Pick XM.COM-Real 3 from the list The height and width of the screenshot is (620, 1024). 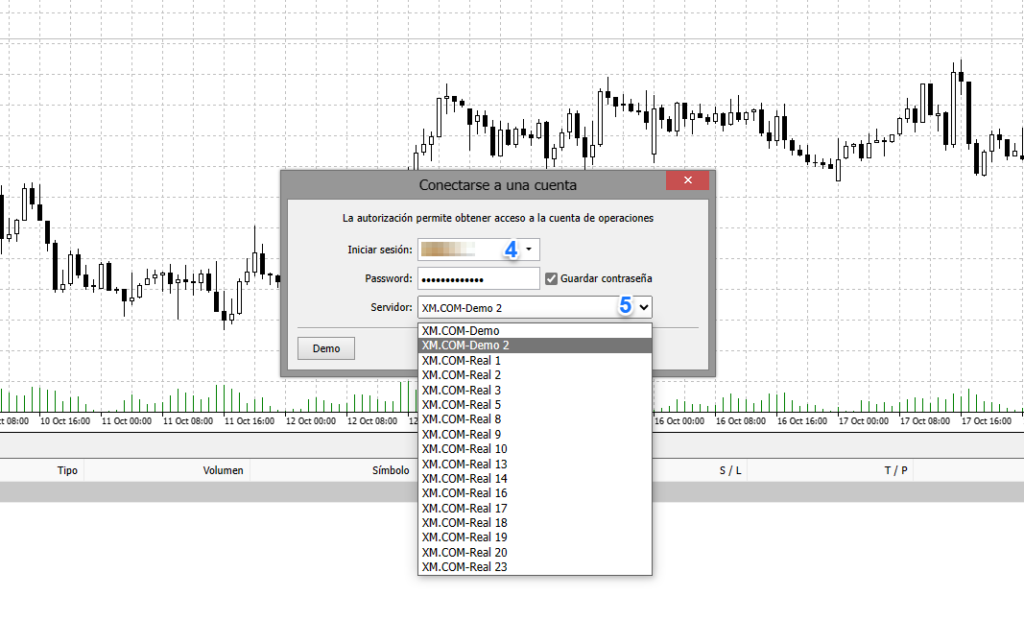[535, 390]
